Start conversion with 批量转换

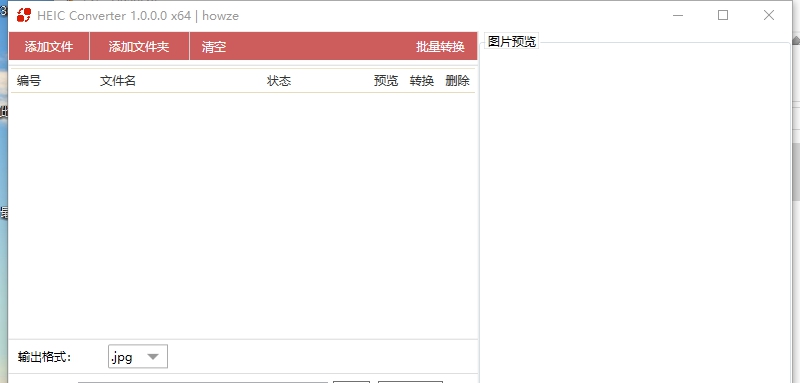pos(440,46)
